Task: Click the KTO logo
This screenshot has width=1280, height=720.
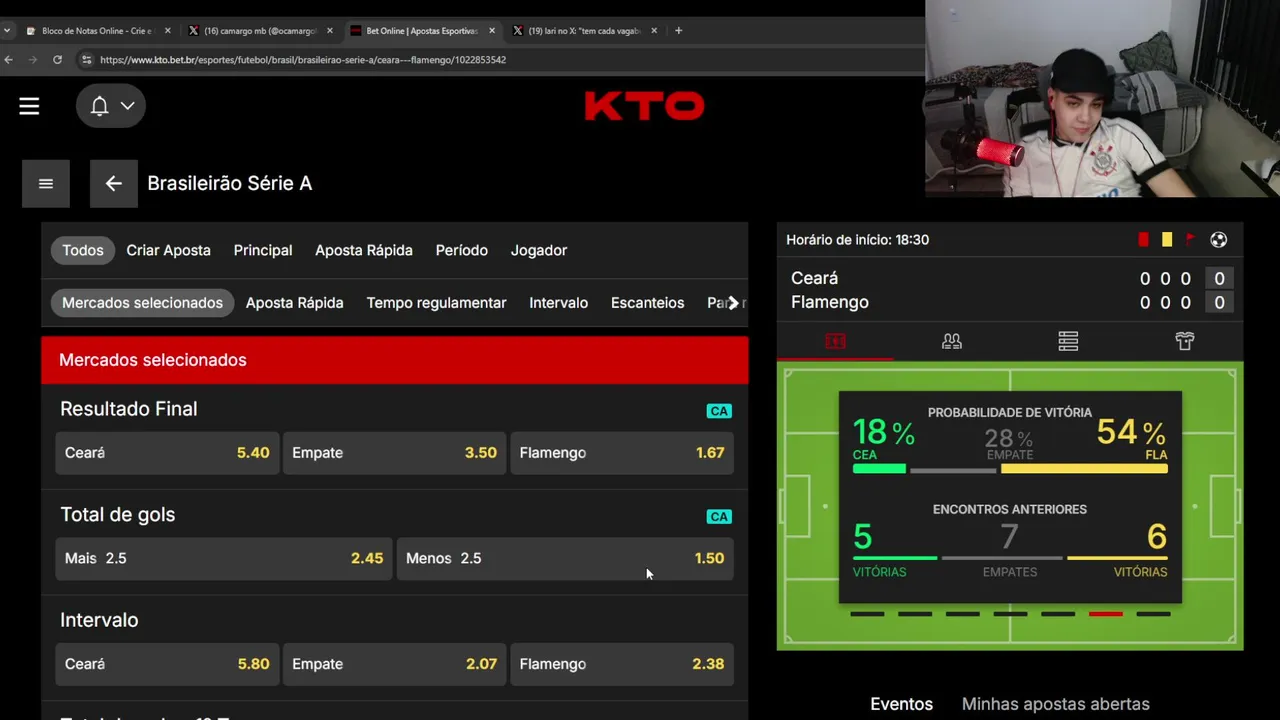Action: coord(644,106)
